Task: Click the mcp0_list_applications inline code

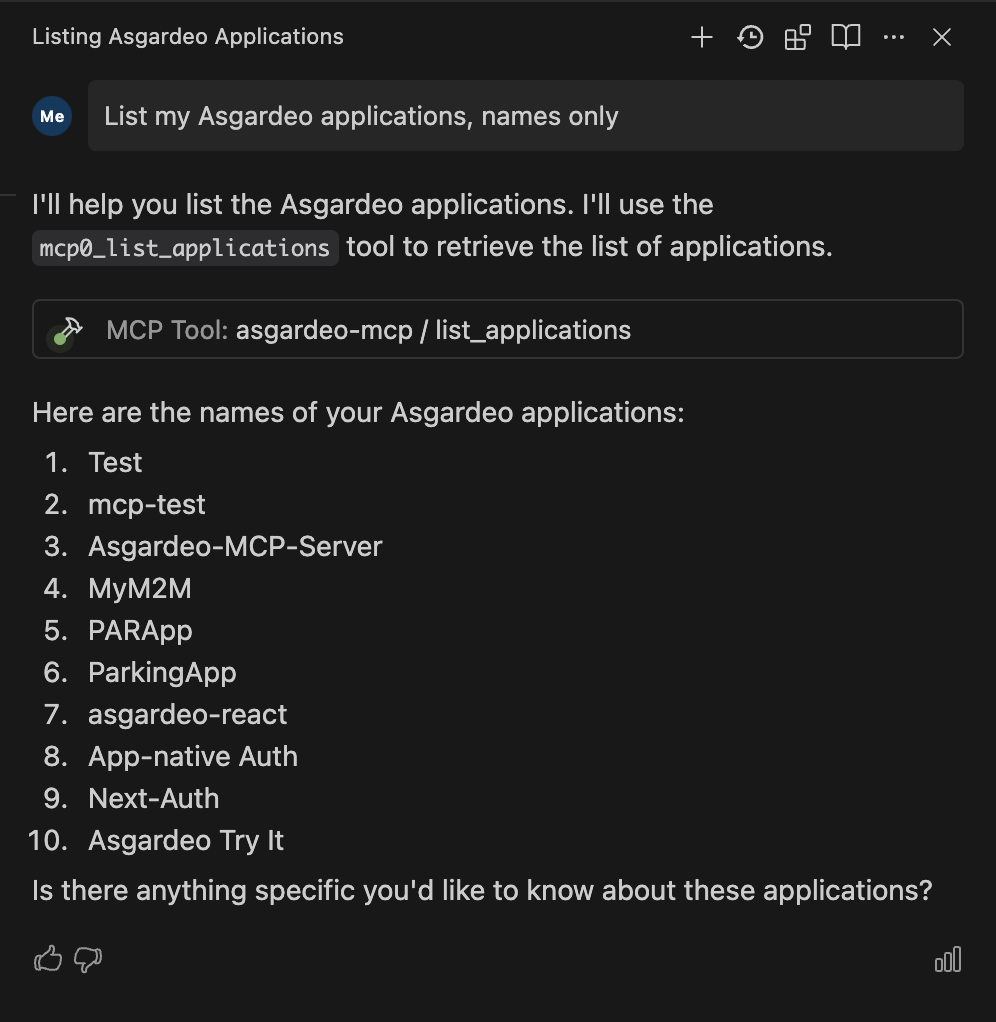Action: (185, 248)
